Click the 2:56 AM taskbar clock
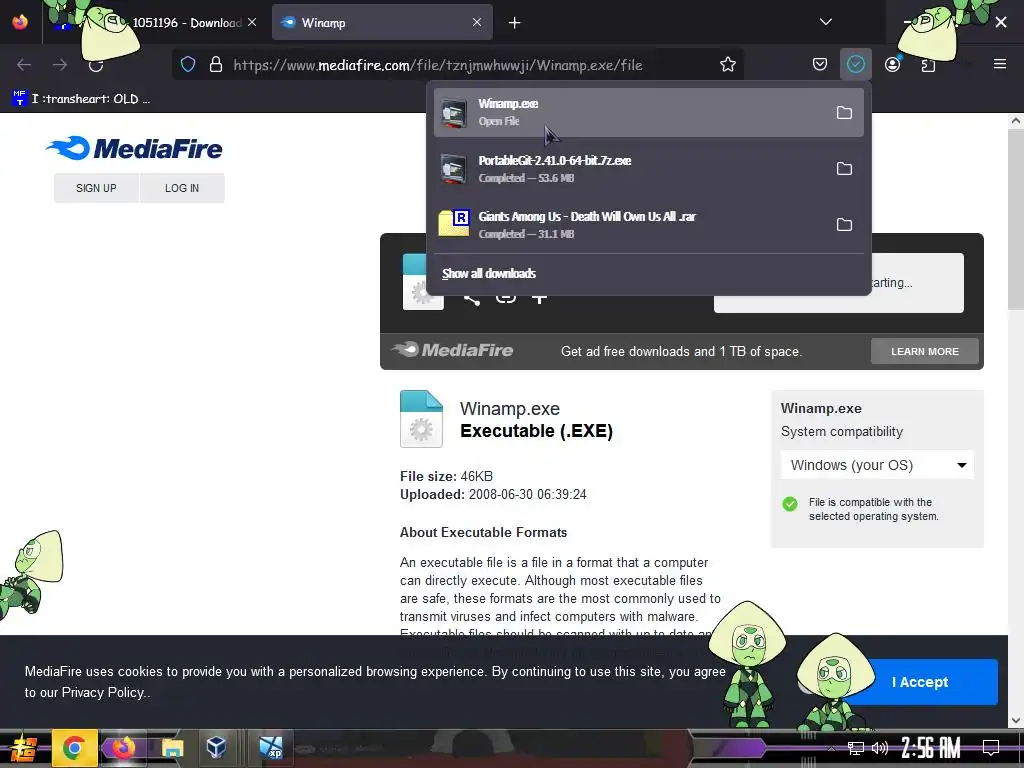The width and height of the screenshot is (1024, 768). point(931,748)
